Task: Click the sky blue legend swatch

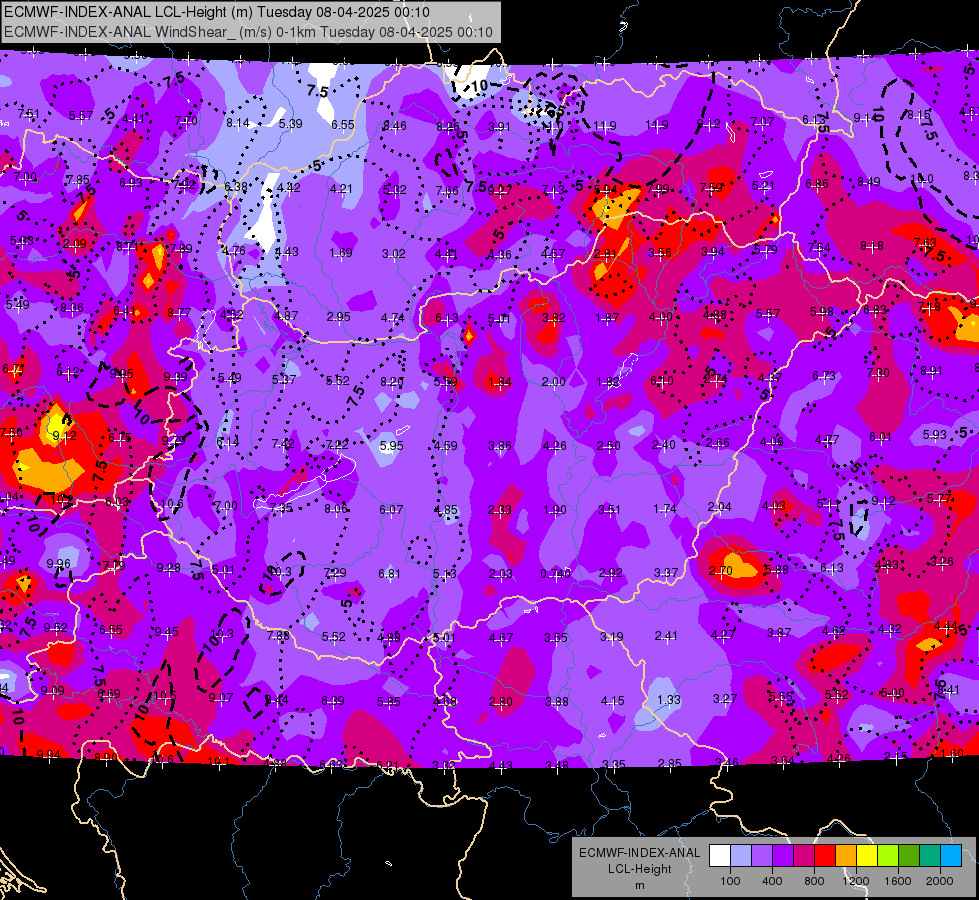Action: pyautogui.click(x=951, y=855)
